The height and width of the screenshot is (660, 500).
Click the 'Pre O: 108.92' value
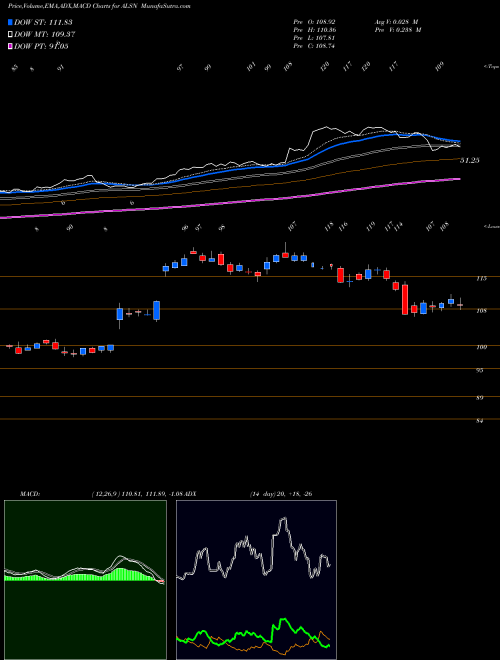314,21
